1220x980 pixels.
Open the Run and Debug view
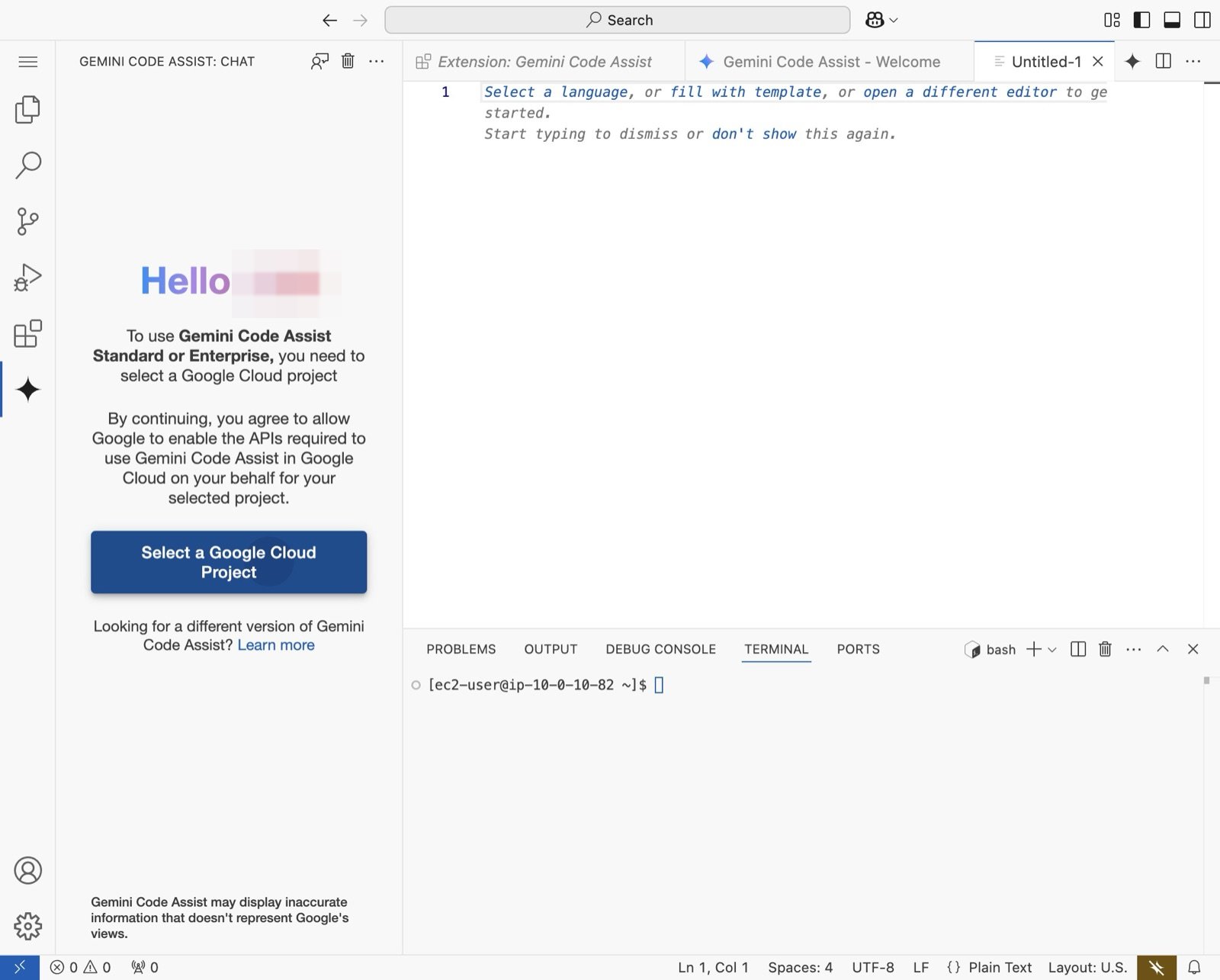tap(27, 278)
